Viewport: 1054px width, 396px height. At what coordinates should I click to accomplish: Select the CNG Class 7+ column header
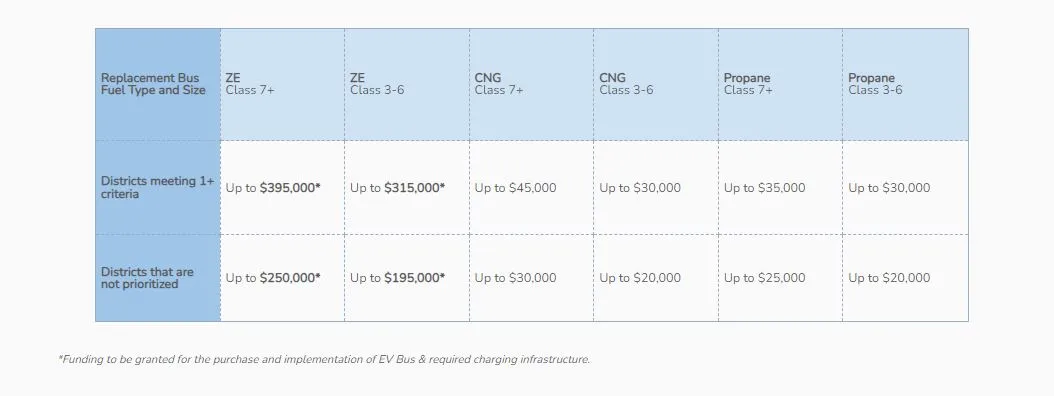(499, 84)
